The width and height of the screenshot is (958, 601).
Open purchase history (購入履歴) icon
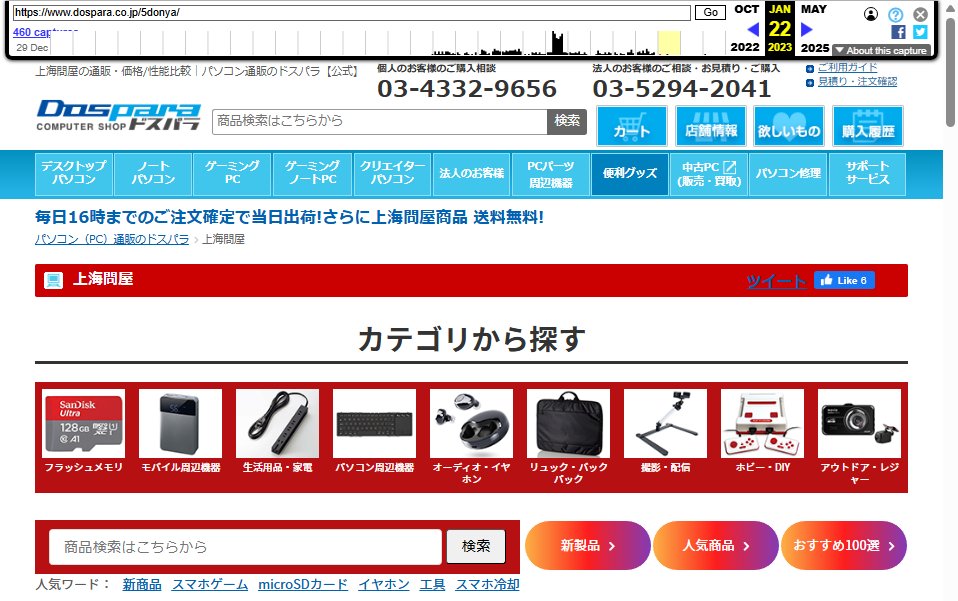(868, 126)
